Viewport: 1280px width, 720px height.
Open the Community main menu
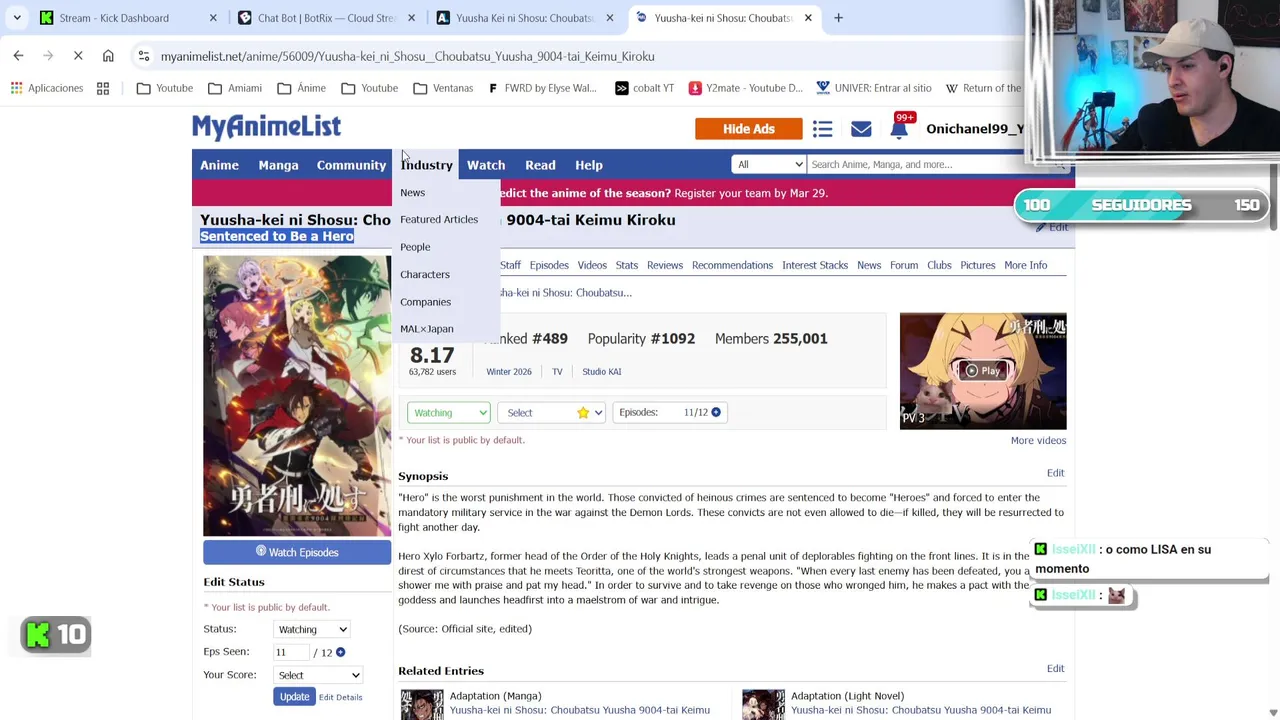351,165
